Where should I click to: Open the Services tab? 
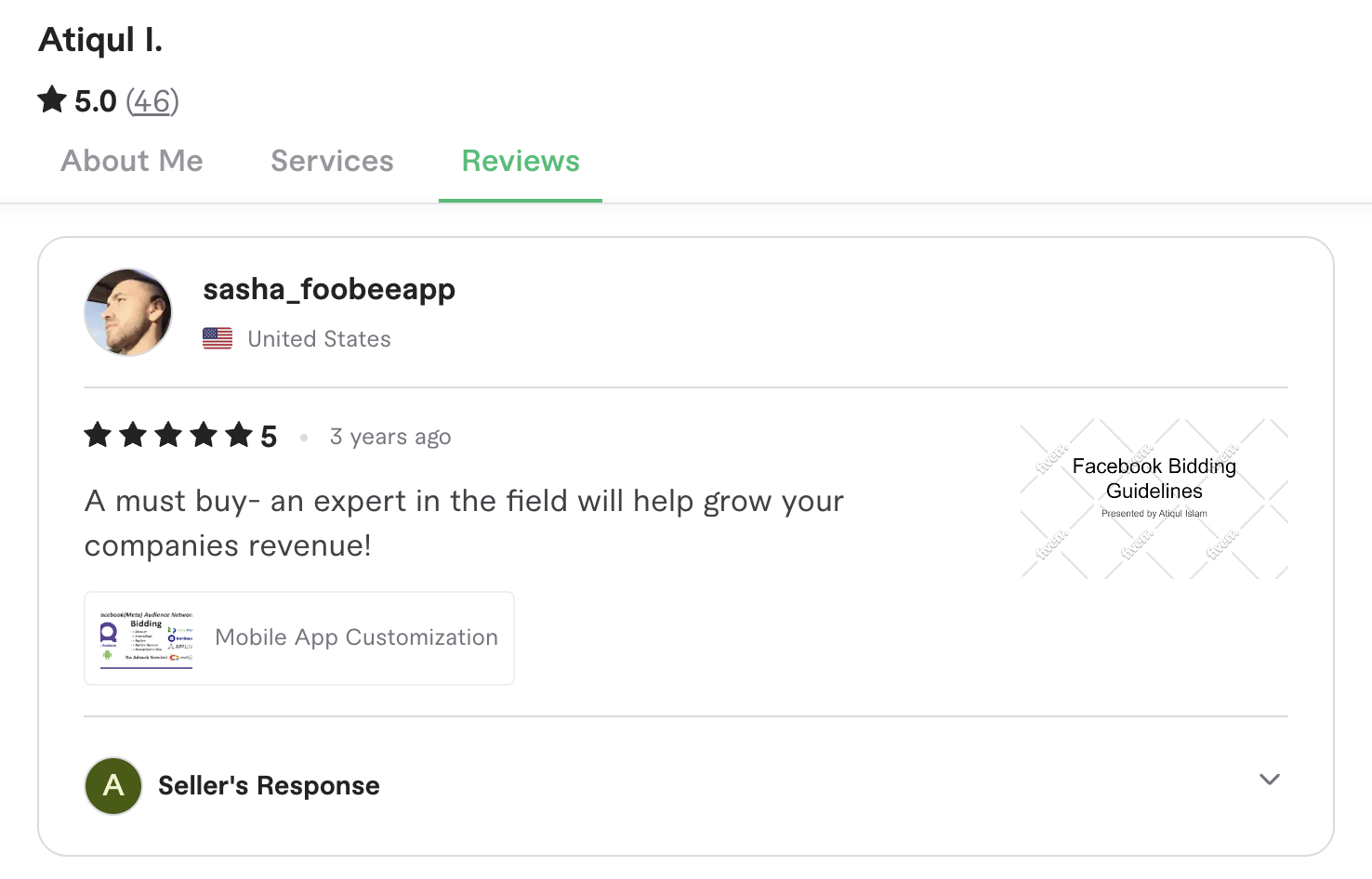(x=331, y=161)
